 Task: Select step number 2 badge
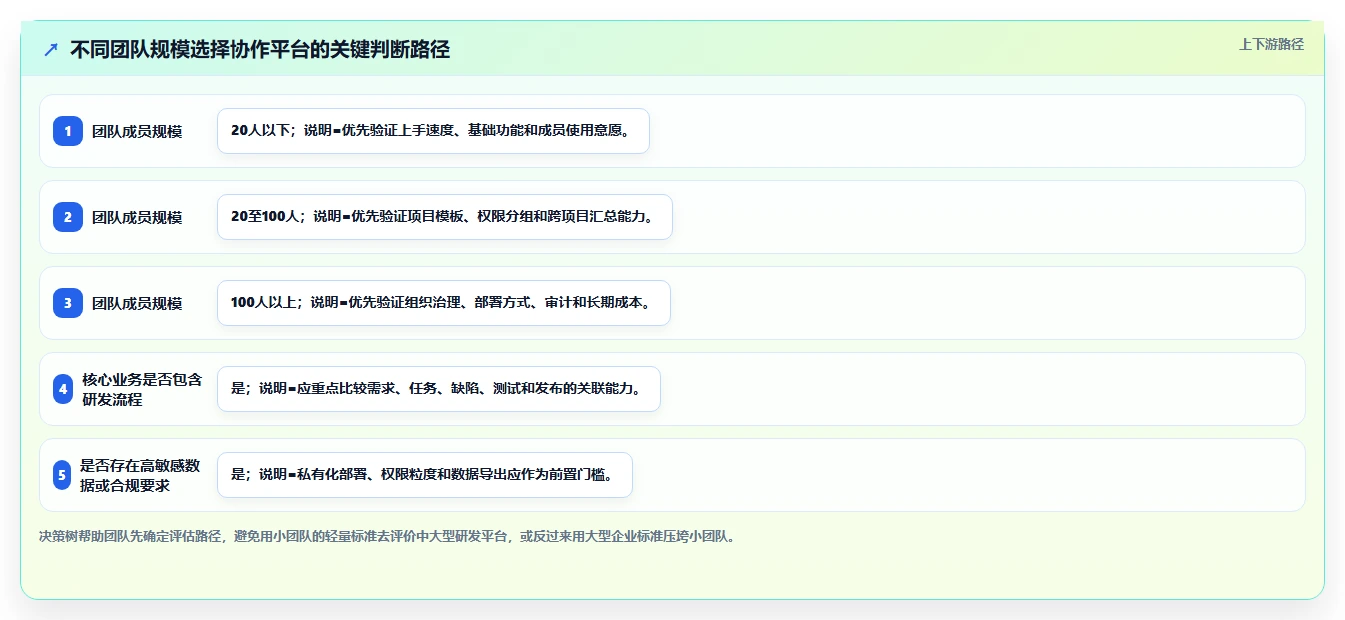tap(68, 217)
